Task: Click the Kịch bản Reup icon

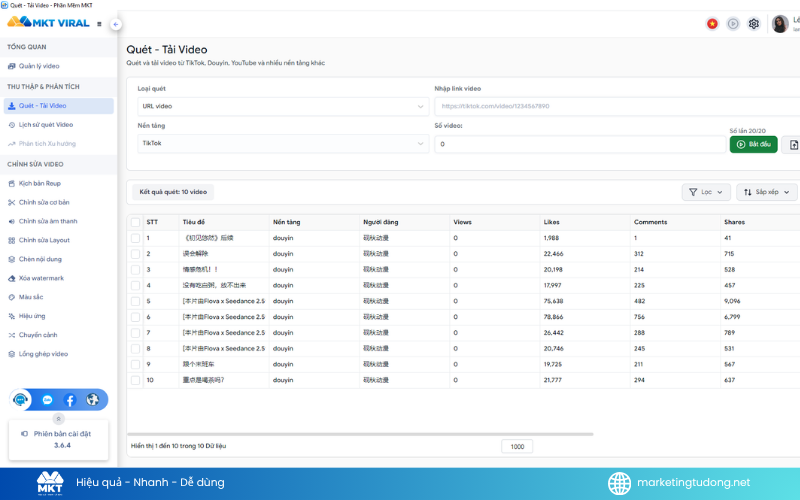Action: [x=11, y=184]
